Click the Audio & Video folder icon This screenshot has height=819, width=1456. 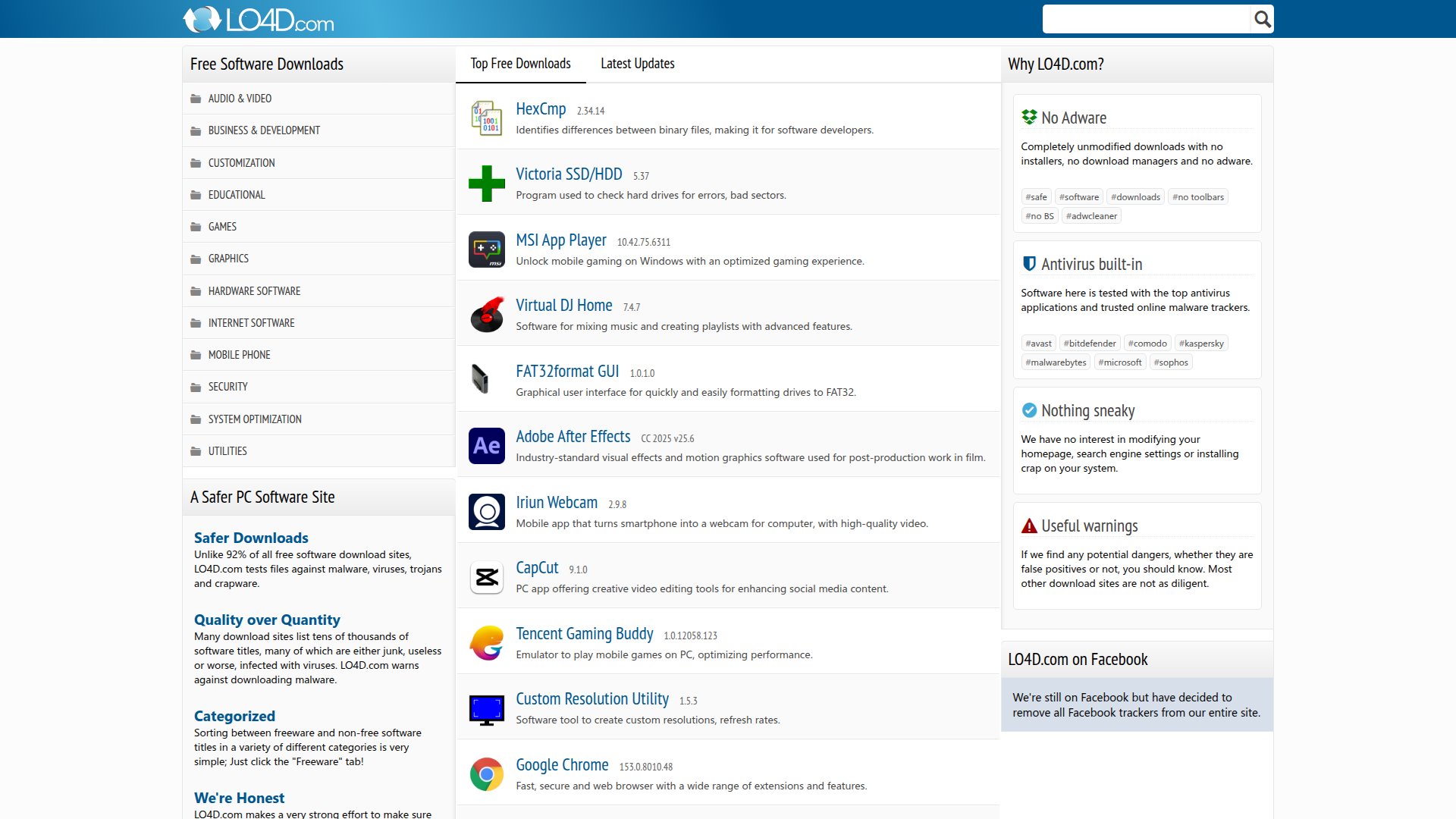[x=196, y=99]
